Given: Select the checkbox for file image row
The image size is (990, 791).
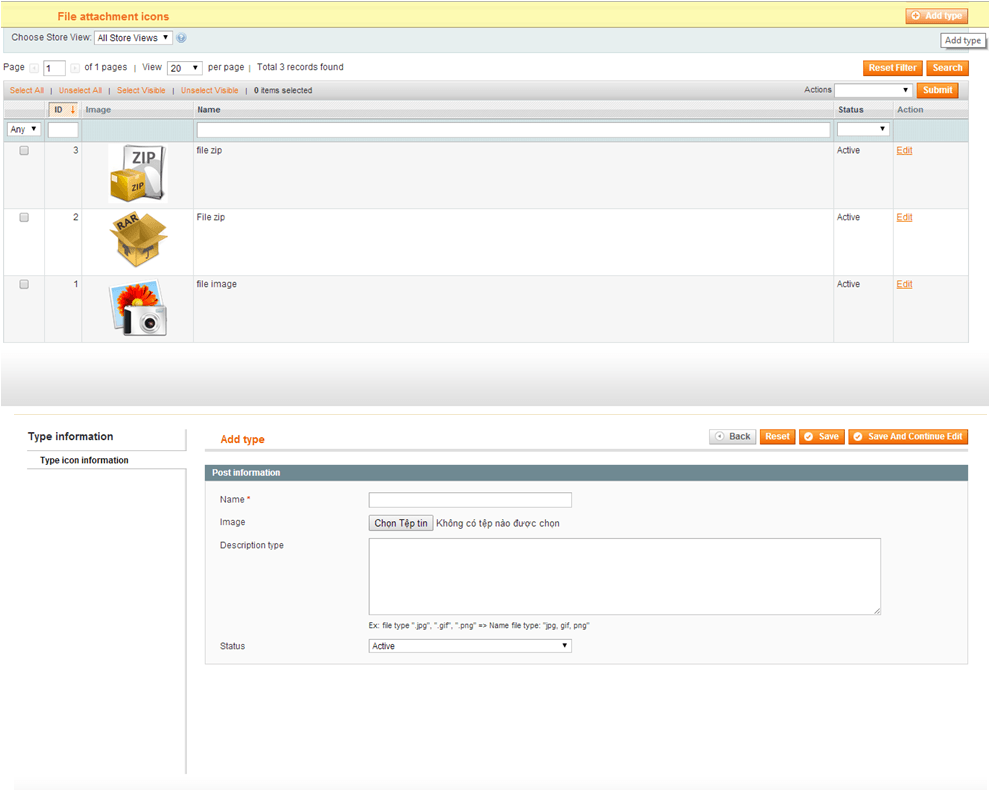Looking at the screenshot, I should click(24, 284).
